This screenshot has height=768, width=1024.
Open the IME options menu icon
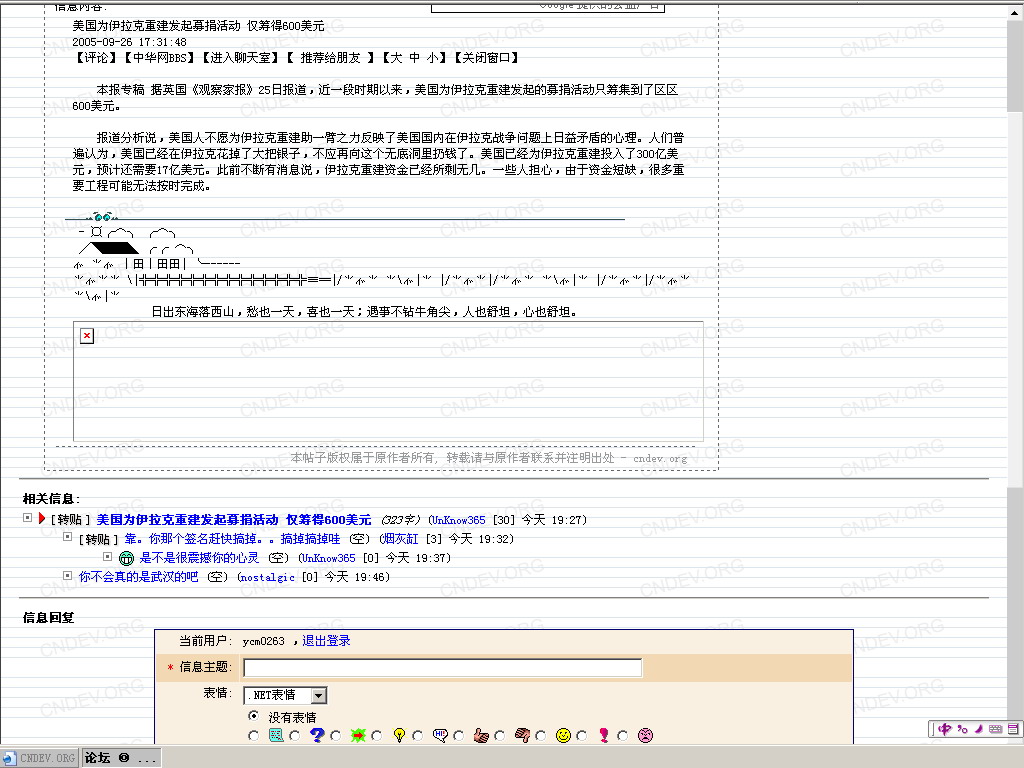click(x=1013, y=729)
